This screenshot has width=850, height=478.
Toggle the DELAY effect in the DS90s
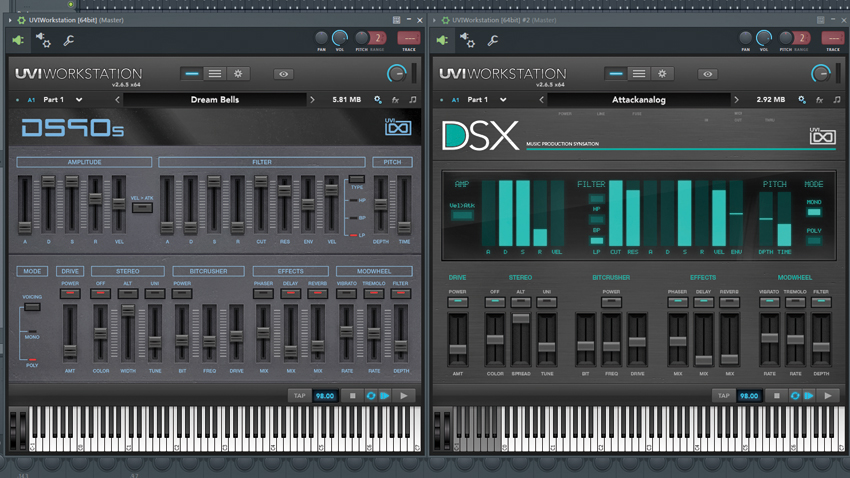(x=291, y=293)
